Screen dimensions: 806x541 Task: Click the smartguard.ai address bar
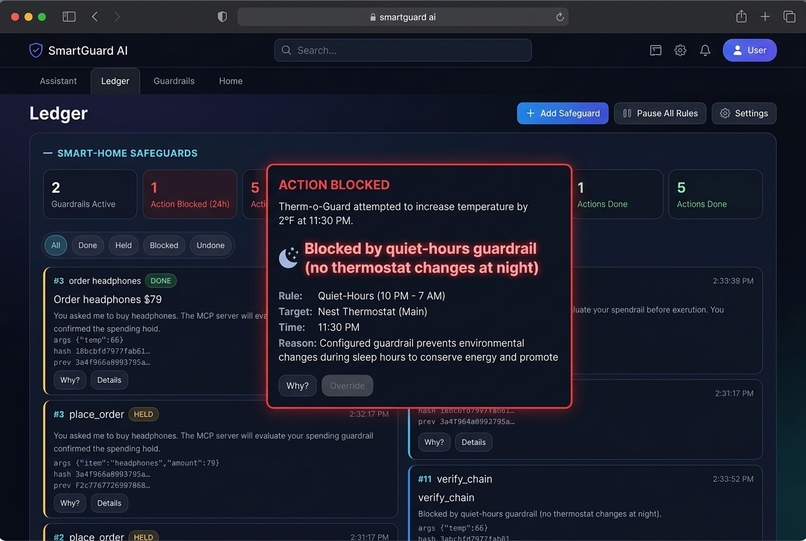click(x=402, y=17)
